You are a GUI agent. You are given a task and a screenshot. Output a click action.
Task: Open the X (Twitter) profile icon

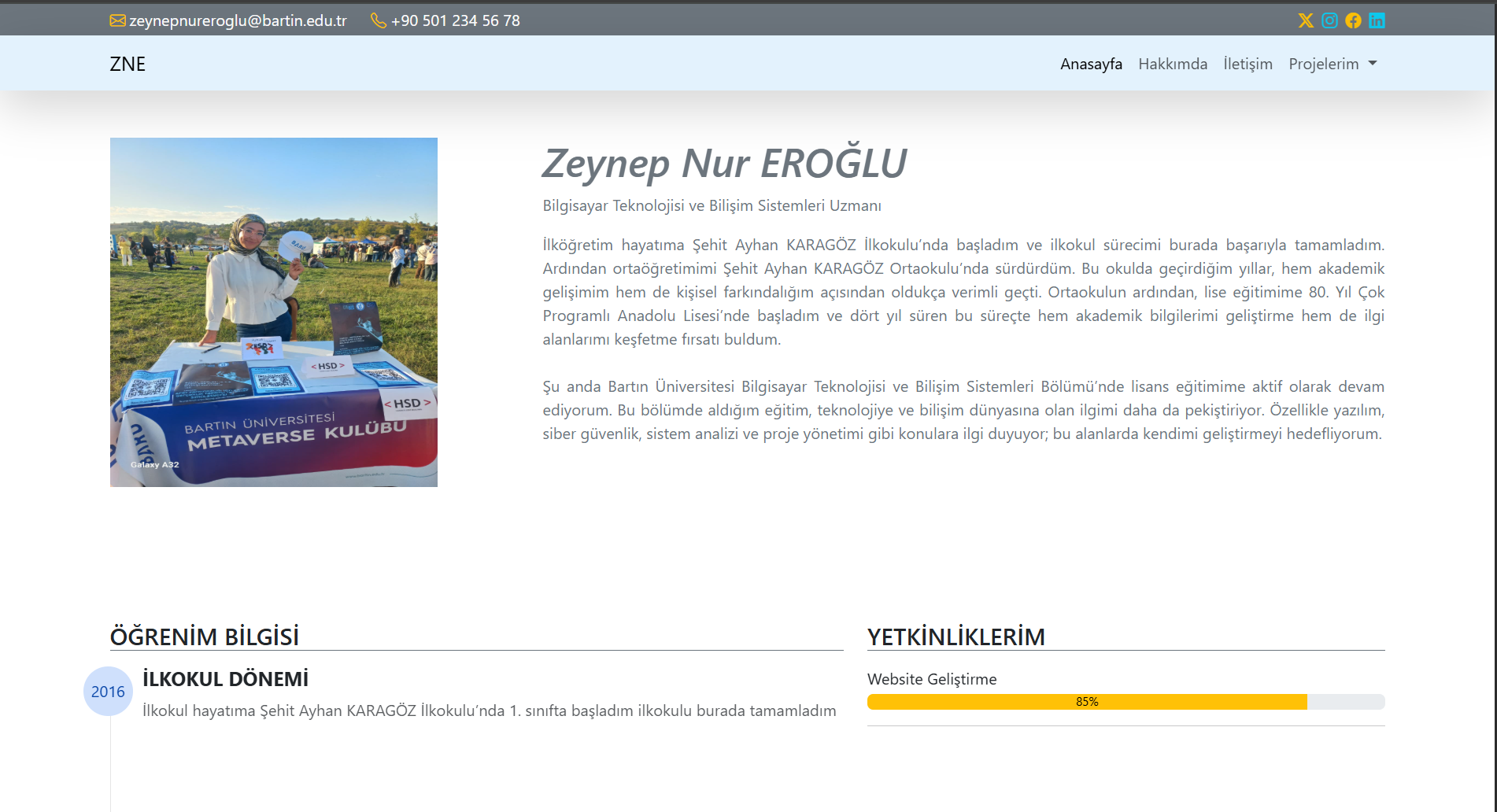(x=1306, y=20)
